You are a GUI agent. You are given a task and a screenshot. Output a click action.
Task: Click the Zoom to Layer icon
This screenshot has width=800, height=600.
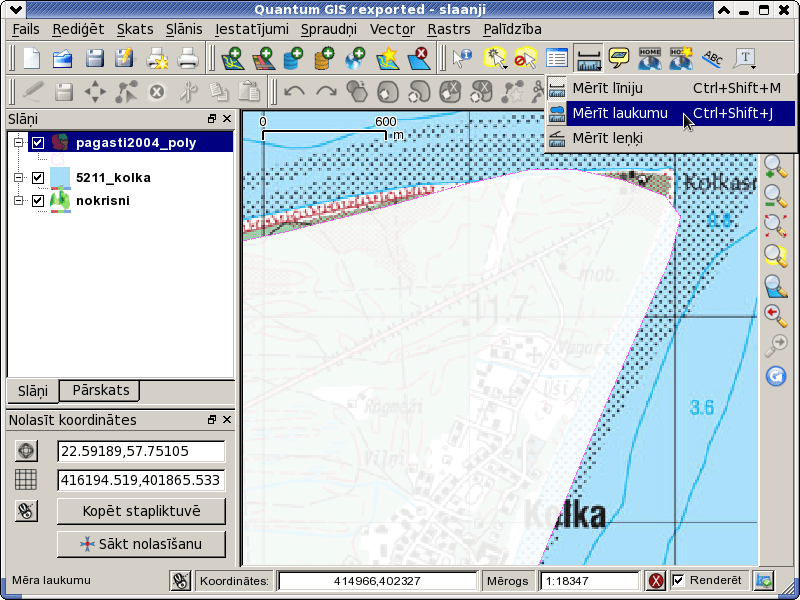[776, 286]
